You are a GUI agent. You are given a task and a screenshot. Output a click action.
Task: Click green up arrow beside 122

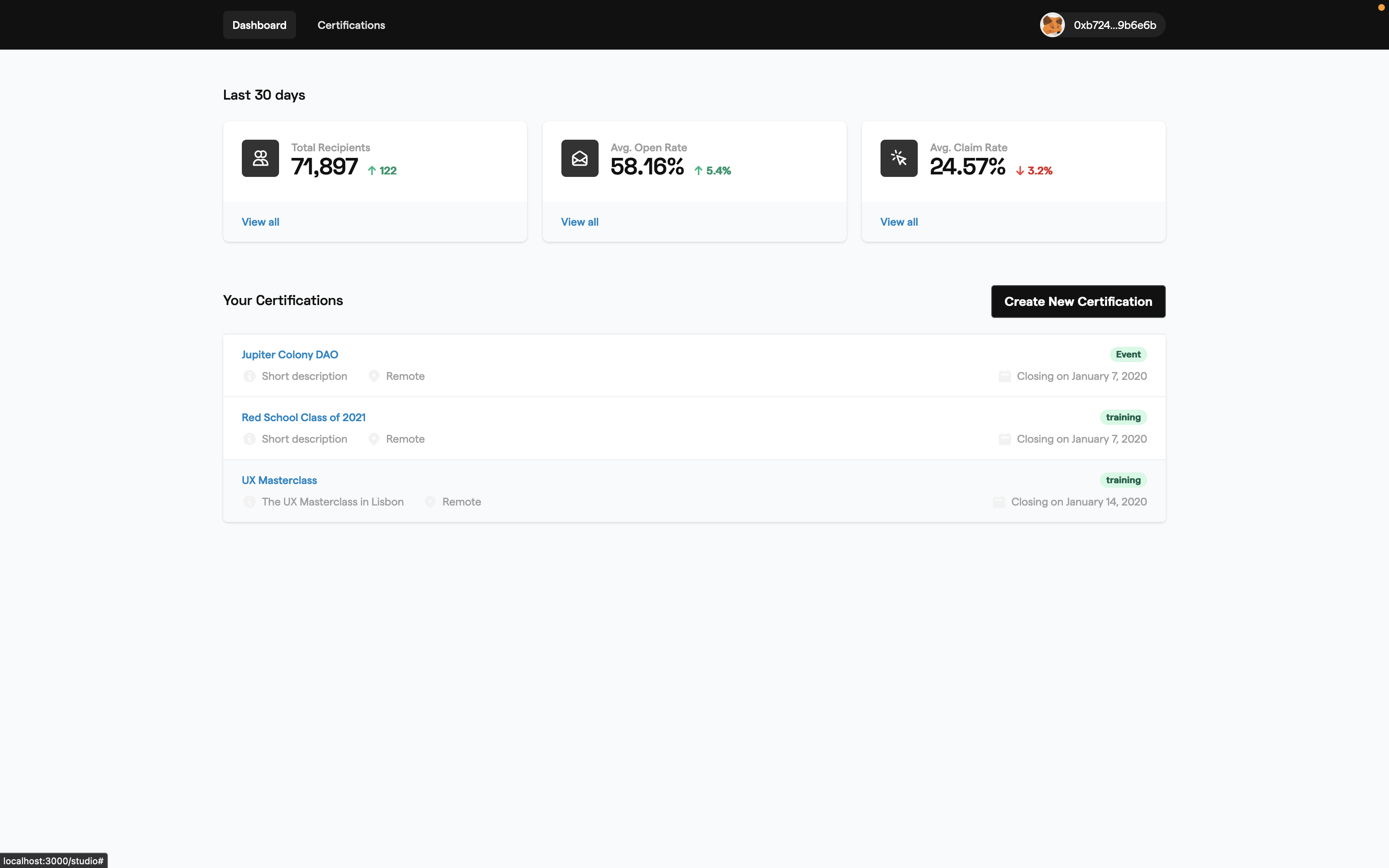point(372,170)
